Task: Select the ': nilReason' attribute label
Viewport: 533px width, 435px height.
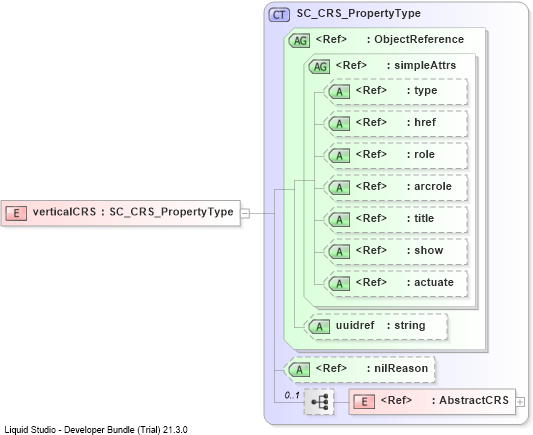Action: point(397,368)
